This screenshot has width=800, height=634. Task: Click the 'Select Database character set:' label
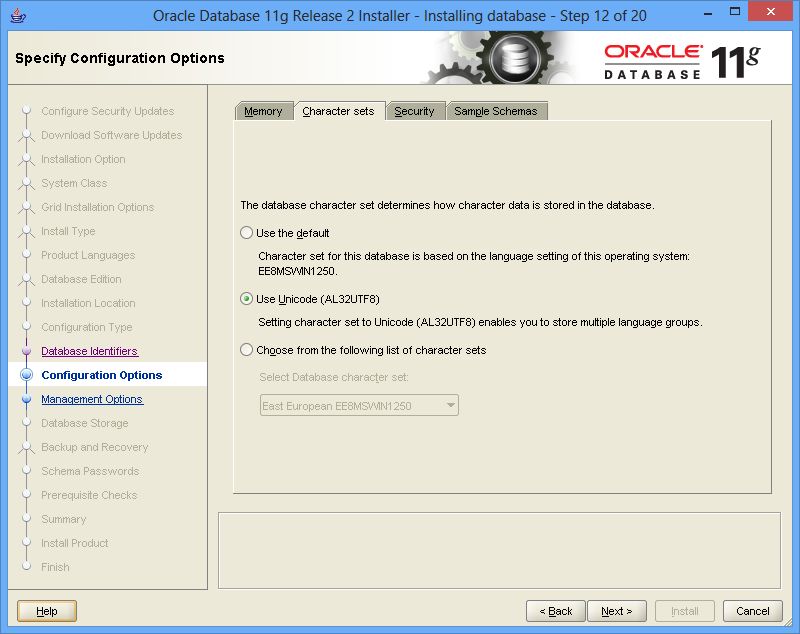coord(334,377)
